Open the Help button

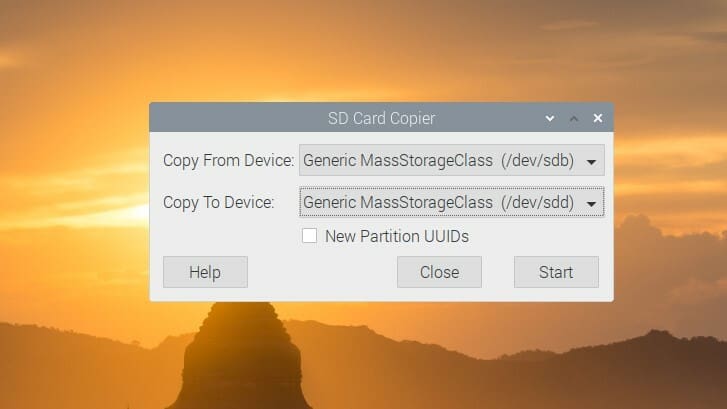(x=205, y=272)
